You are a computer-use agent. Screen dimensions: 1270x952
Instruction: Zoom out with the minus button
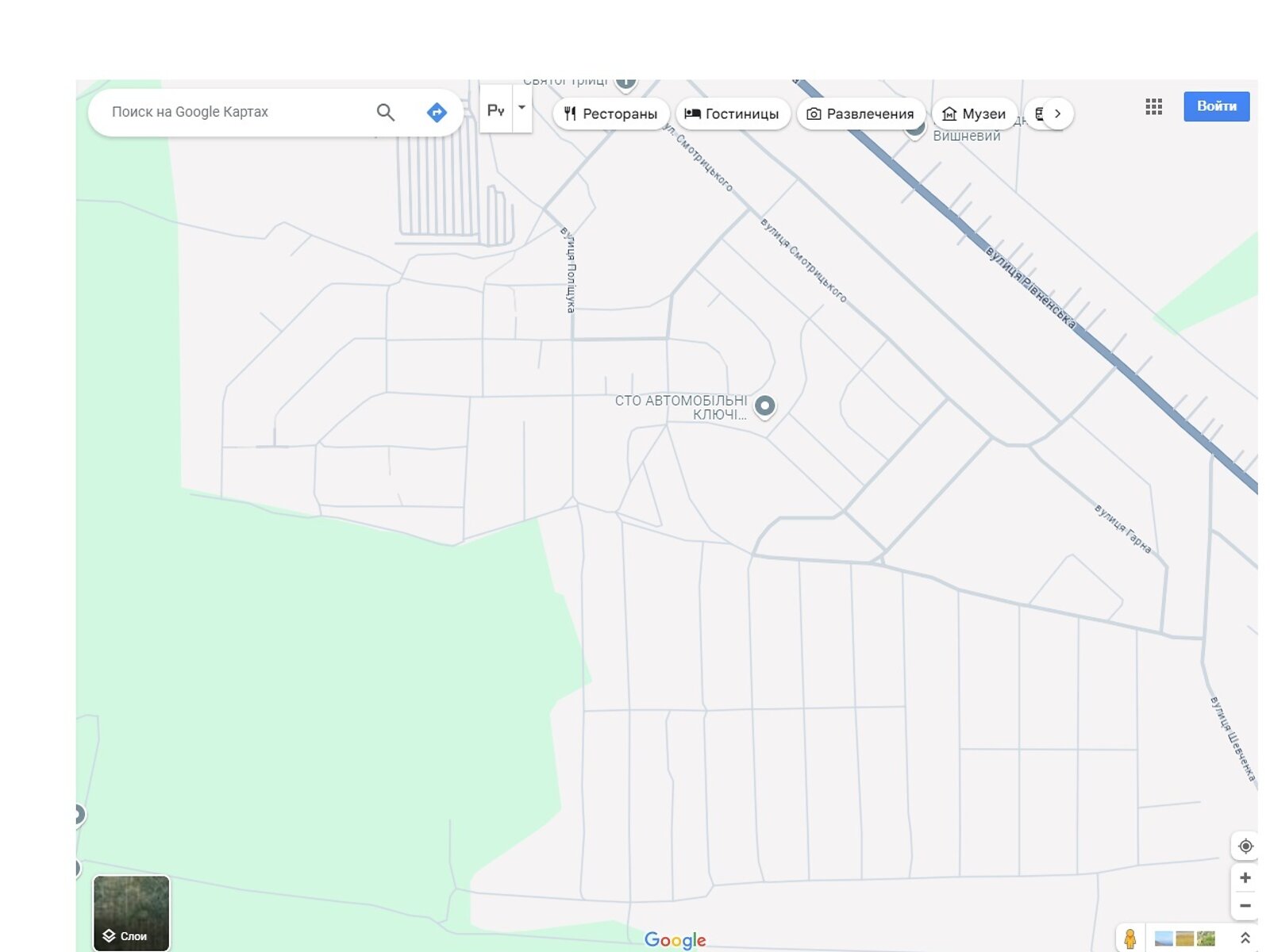(1245, 905)
